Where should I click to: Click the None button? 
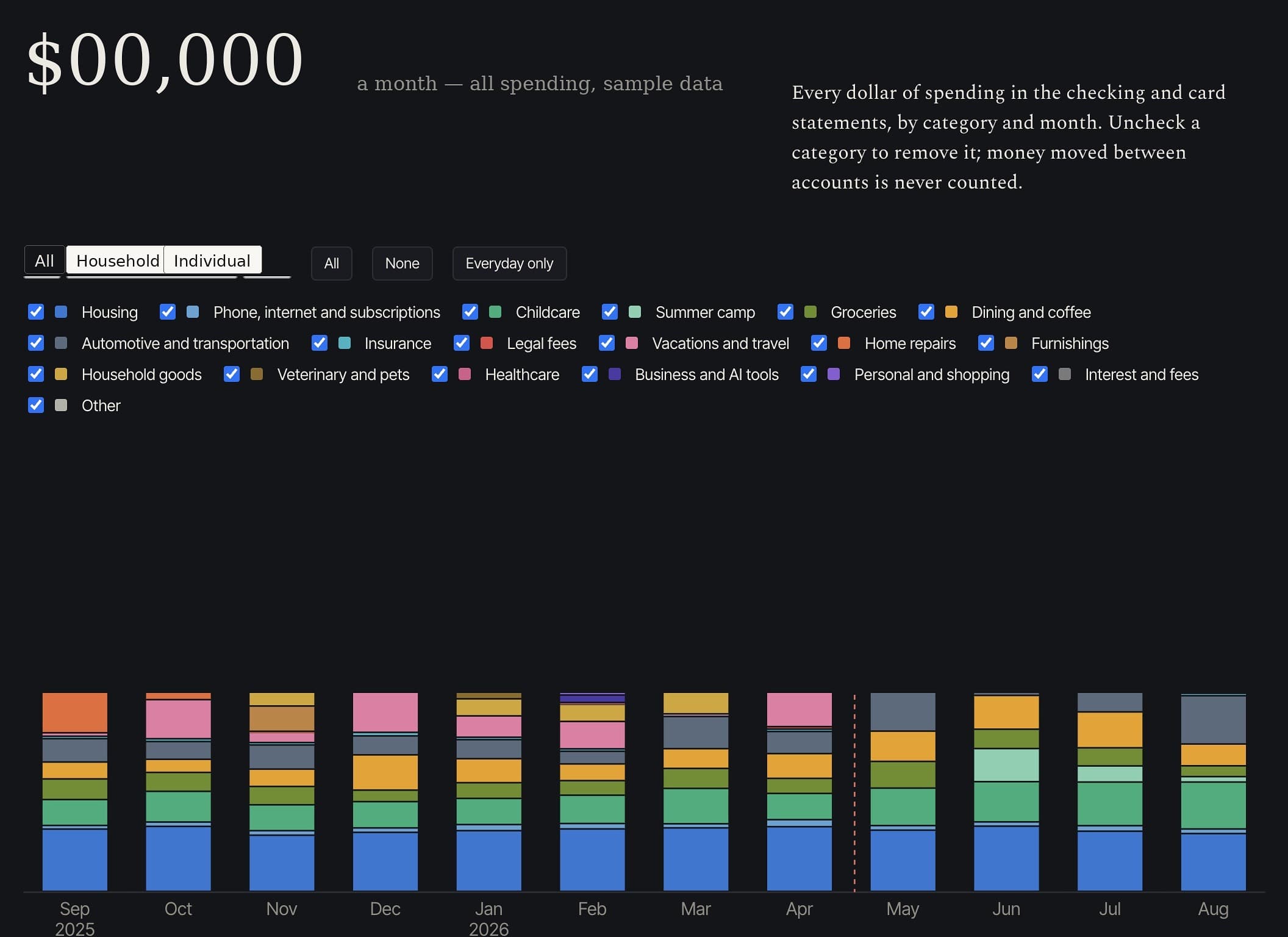click(402, 264)
